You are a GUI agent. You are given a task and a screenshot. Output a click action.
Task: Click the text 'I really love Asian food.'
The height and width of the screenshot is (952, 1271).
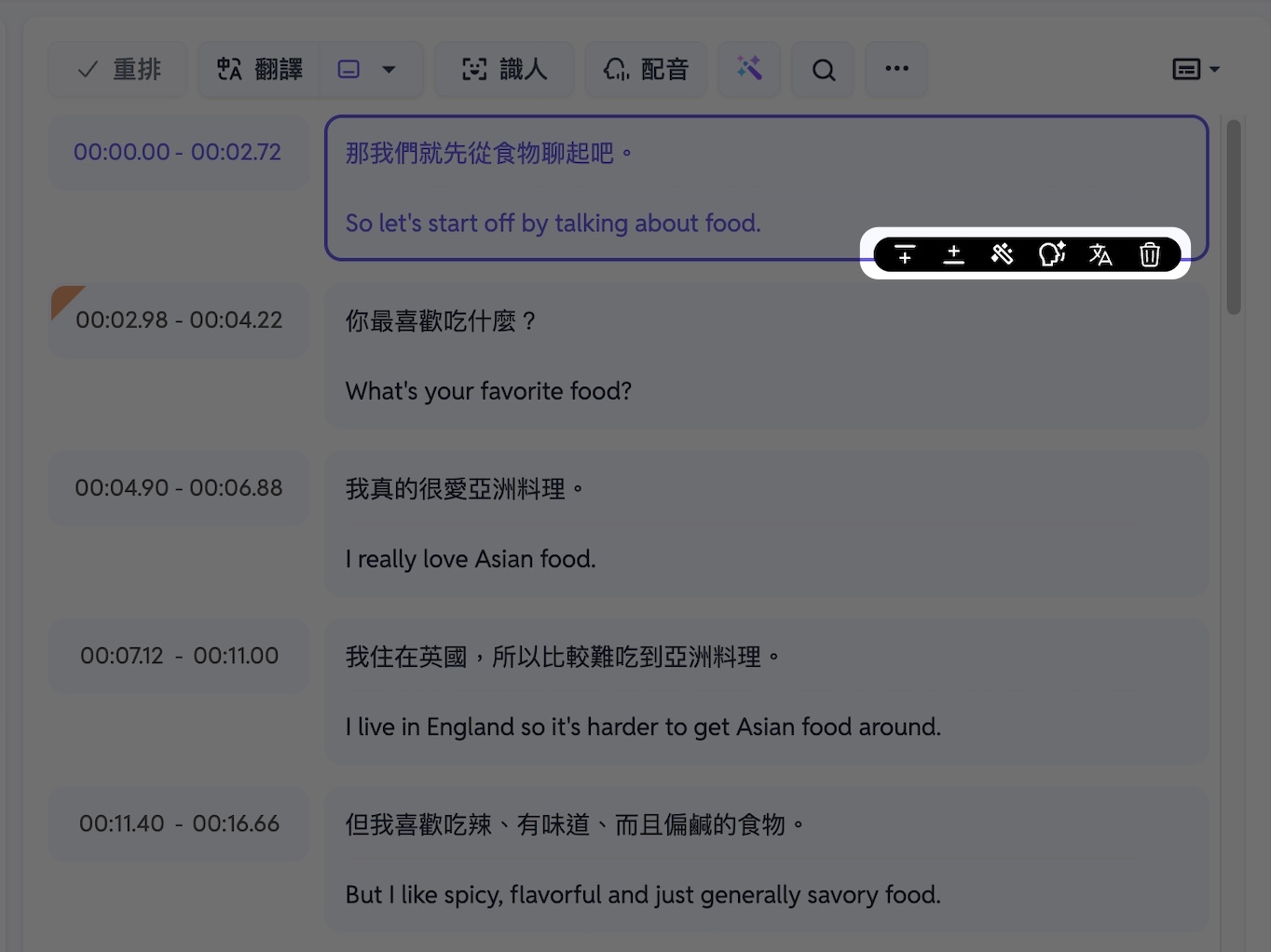click(x=471, y=559)
